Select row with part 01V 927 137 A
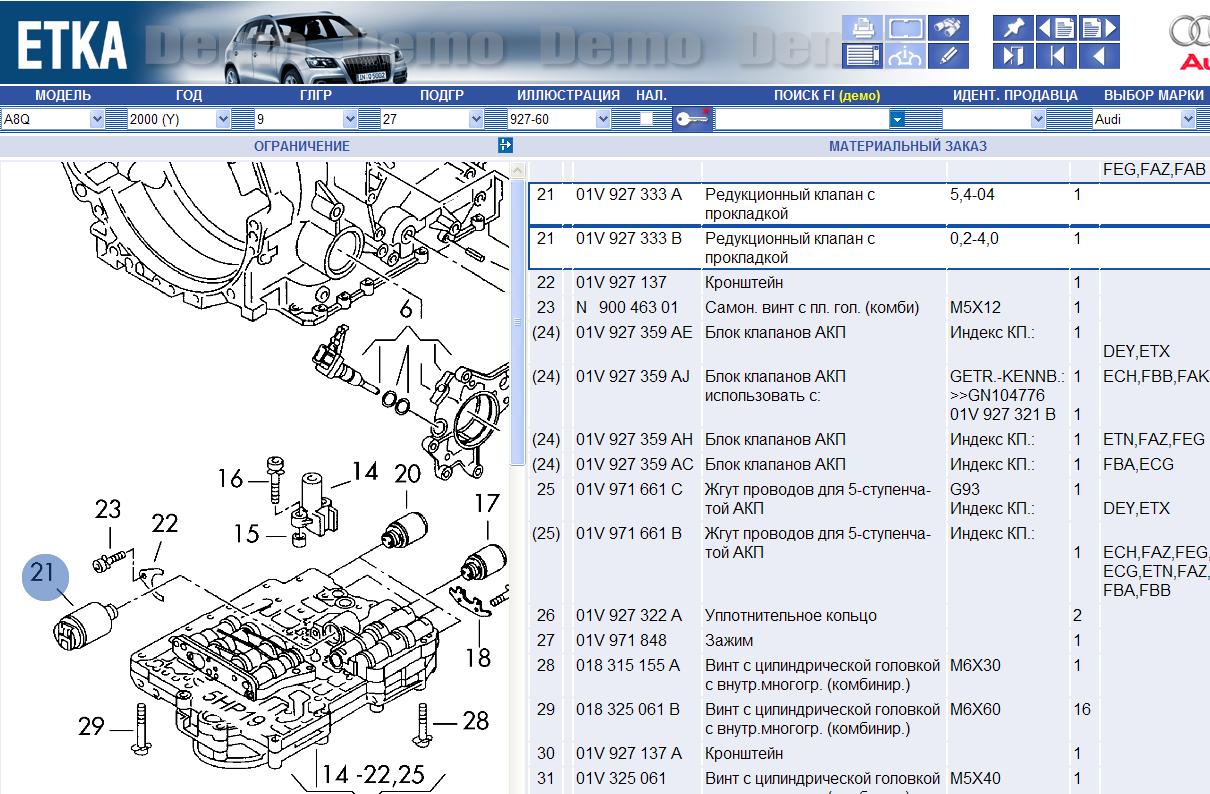 pyautogui.click(x=868, y=754)
